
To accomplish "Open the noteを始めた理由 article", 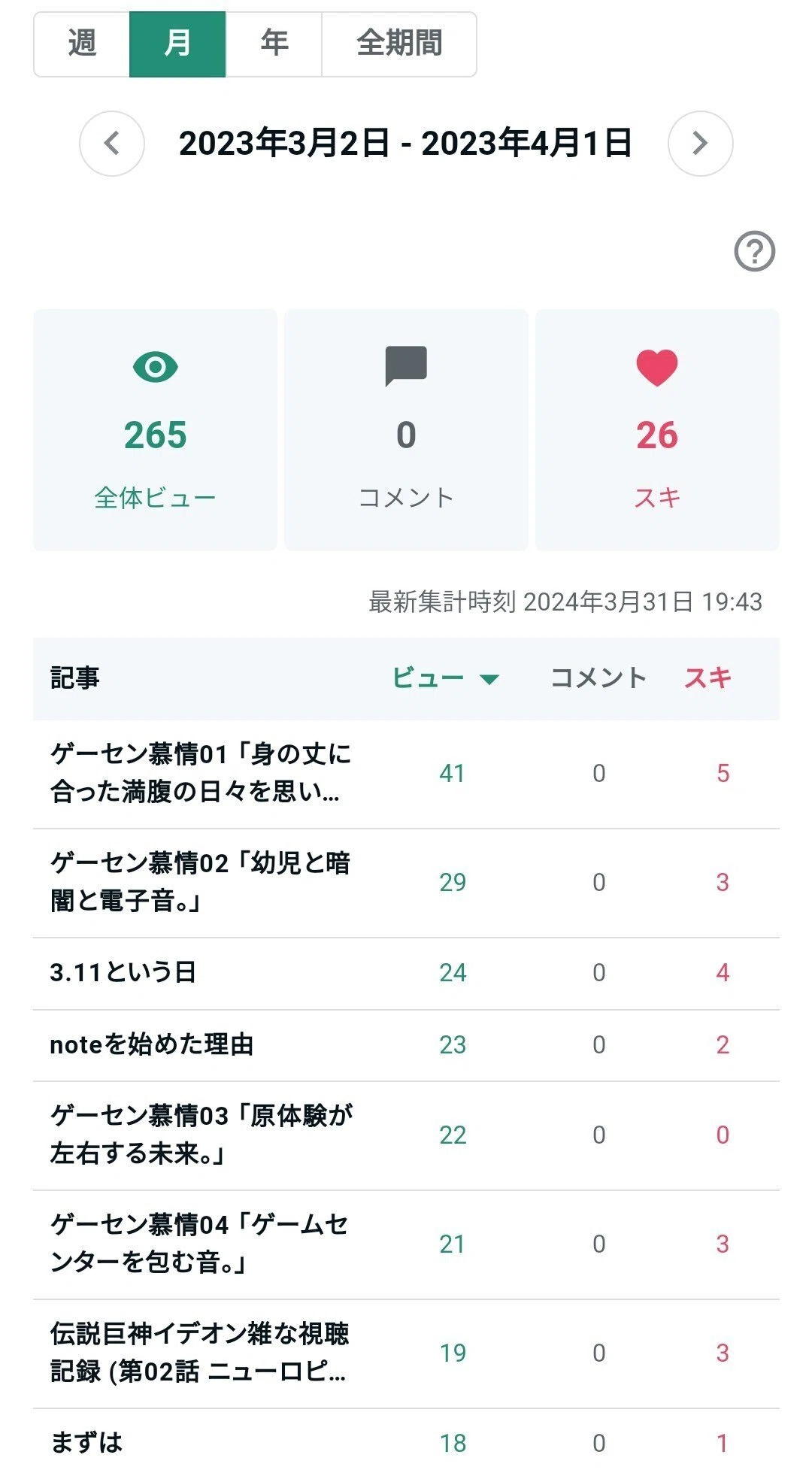I will point(406,1045).
